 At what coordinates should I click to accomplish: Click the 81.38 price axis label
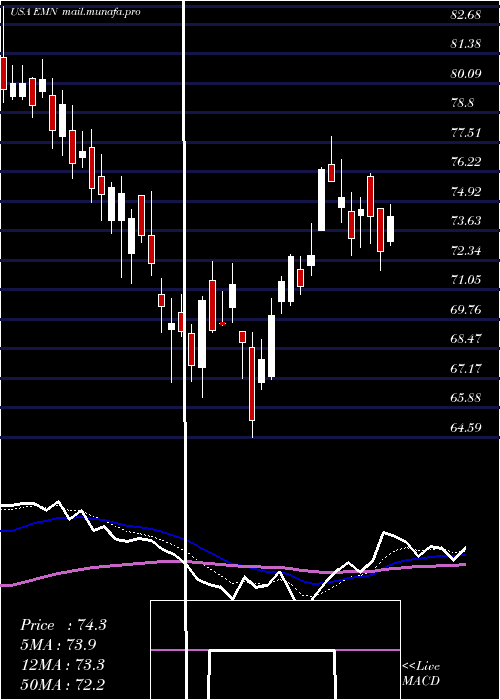click(x=466, y=44)
